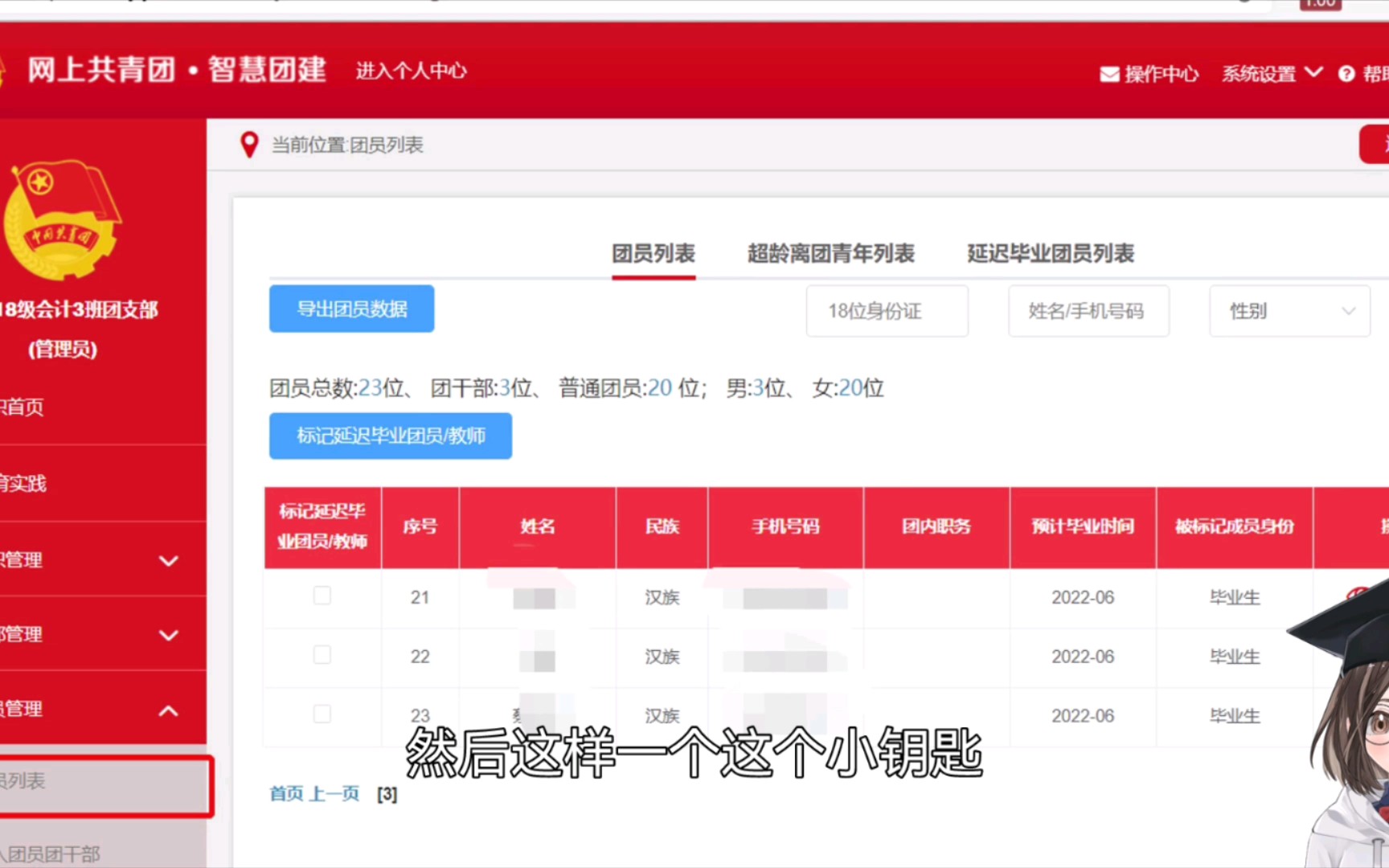Click the 预计毕业时间 column header
The image size is (1389, 868).
point(1083,527)
